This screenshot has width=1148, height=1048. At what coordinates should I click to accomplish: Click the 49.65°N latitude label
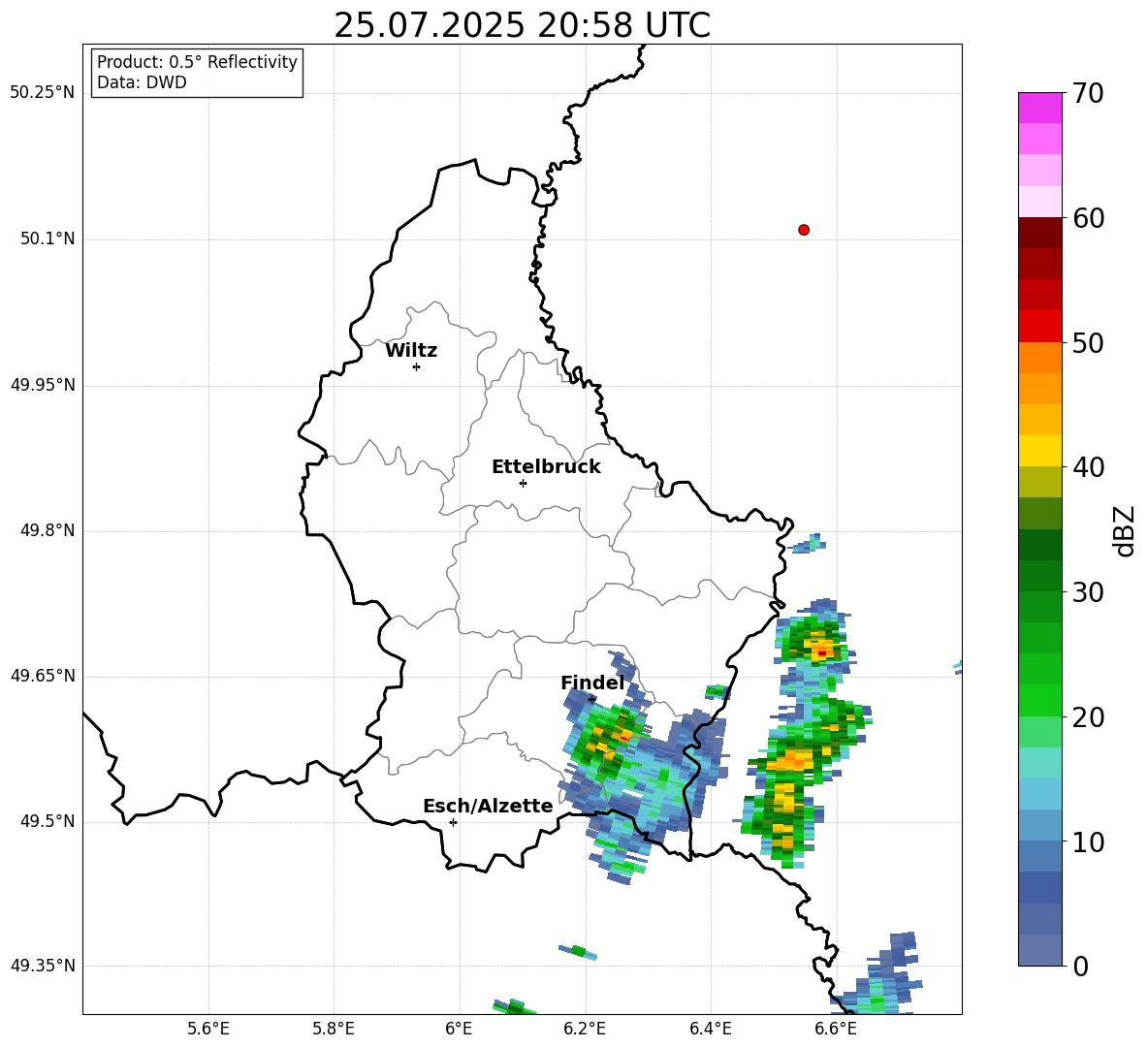43,675
